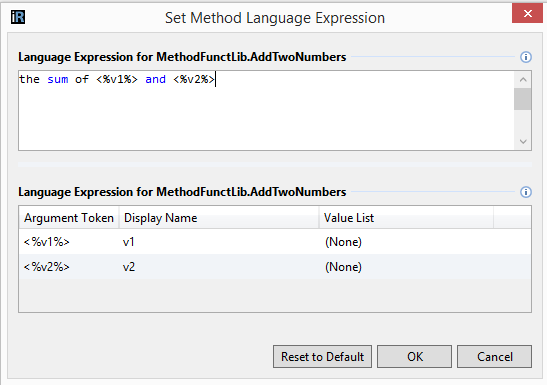Dismiss dialog with the Cancel button
This screenshot has width=547, height=385.
tap(494, 356)
